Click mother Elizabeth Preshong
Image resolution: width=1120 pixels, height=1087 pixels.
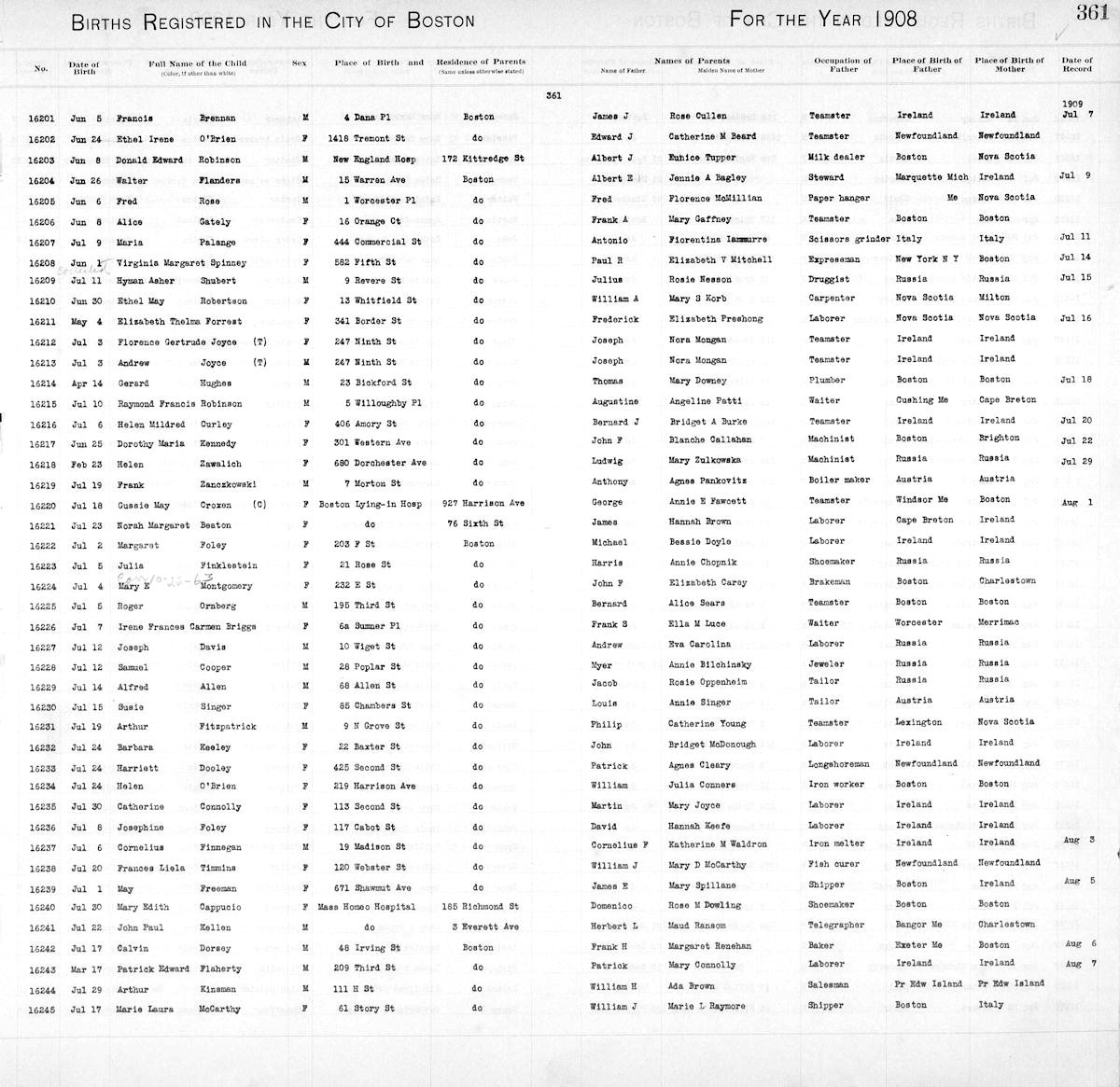click(x=715, y=319)
